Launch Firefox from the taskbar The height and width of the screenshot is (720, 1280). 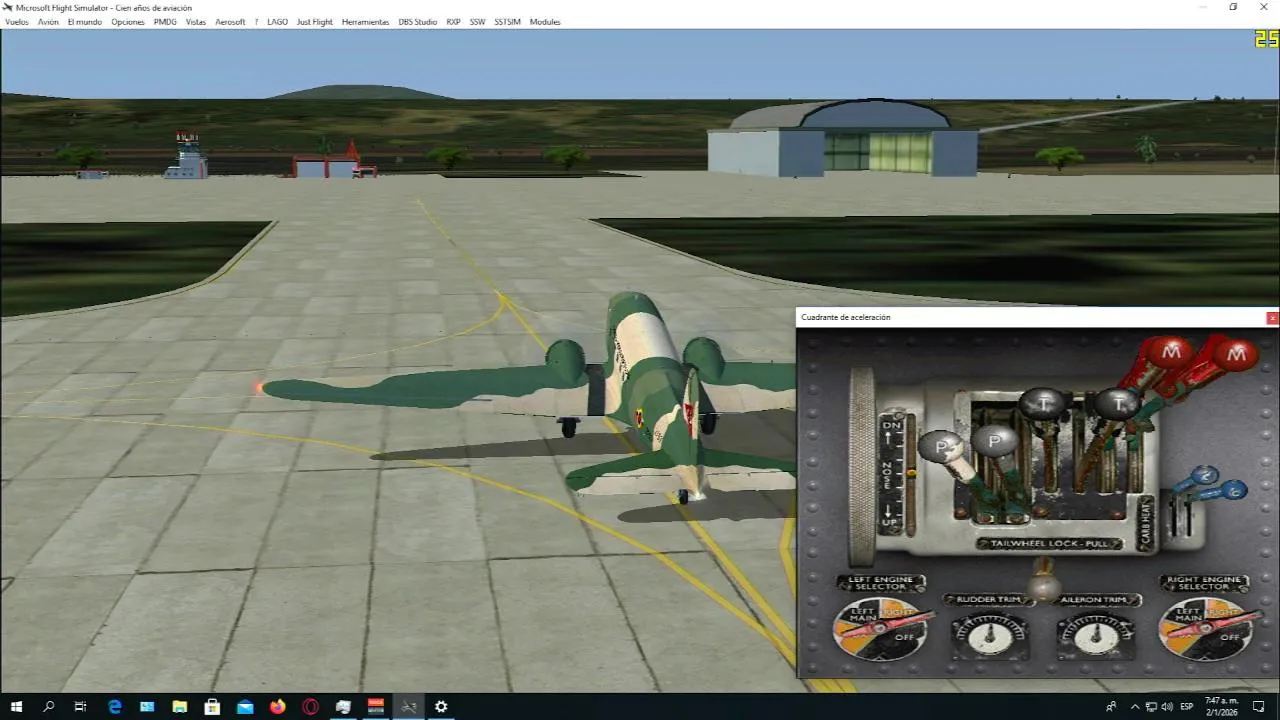pyautogui.click(x=278, y=706)
